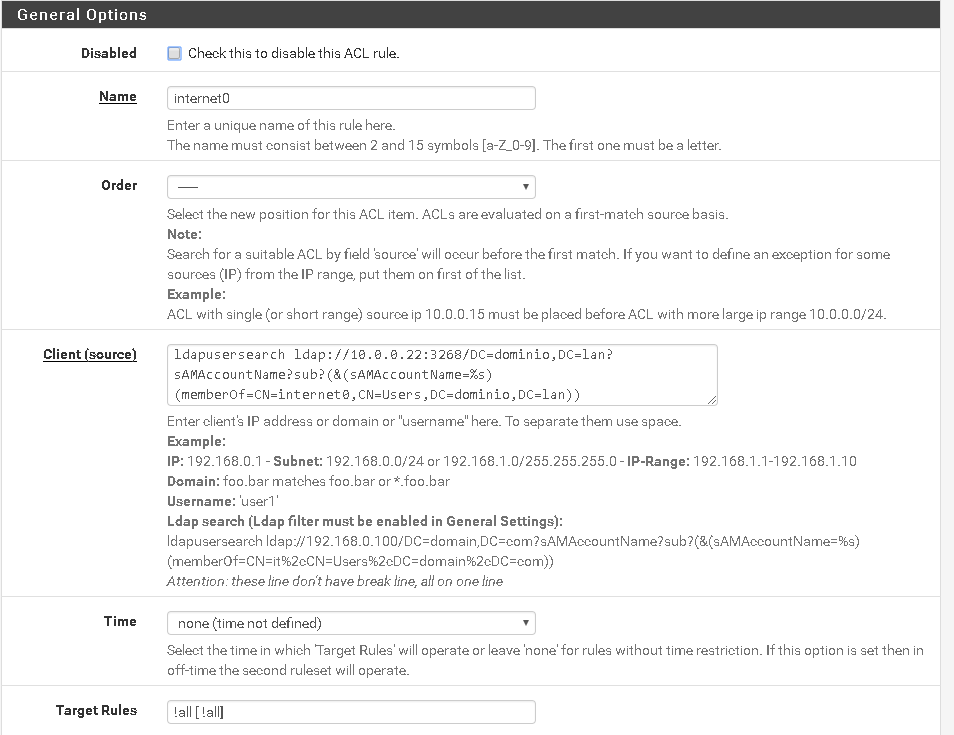The width and height of the screenshot is (954, 735).
Task: Click the underlined Name field label
Action: 117,97
